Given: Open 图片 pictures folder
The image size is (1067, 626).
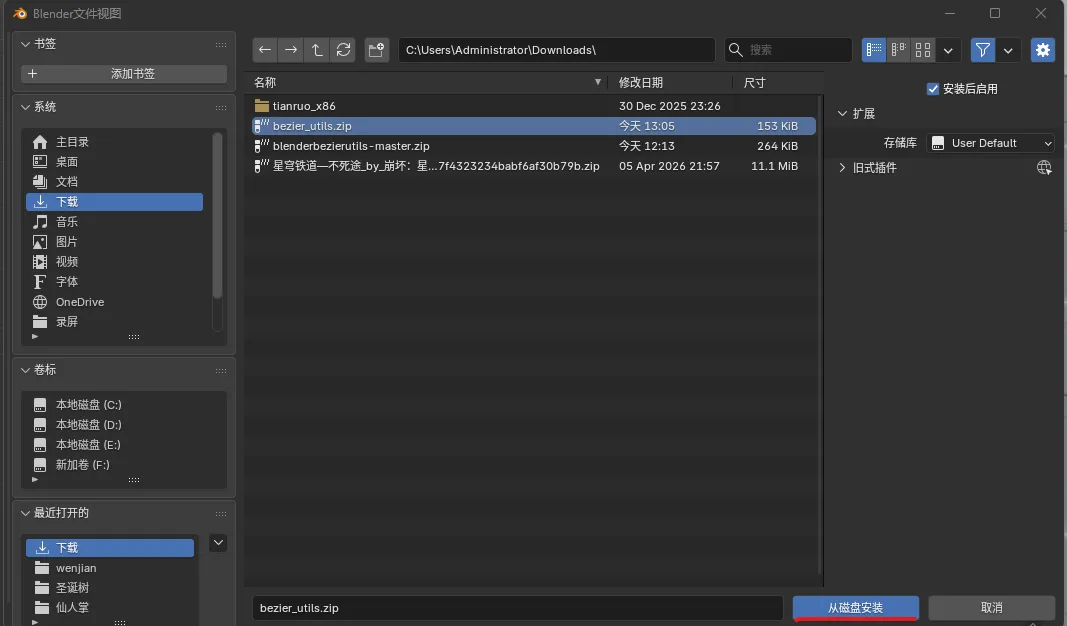Looking at the screenshot, I should click(x=114, y=242).
